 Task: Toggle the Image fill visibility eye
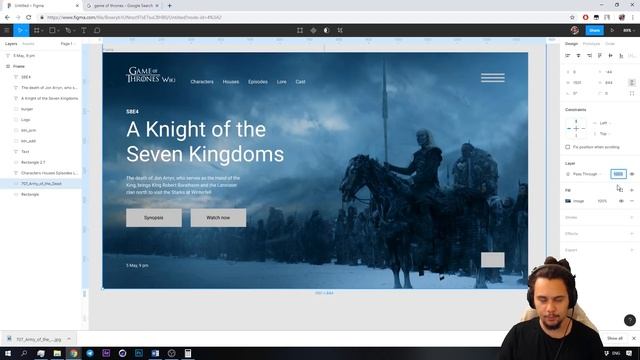coord(621,201)
